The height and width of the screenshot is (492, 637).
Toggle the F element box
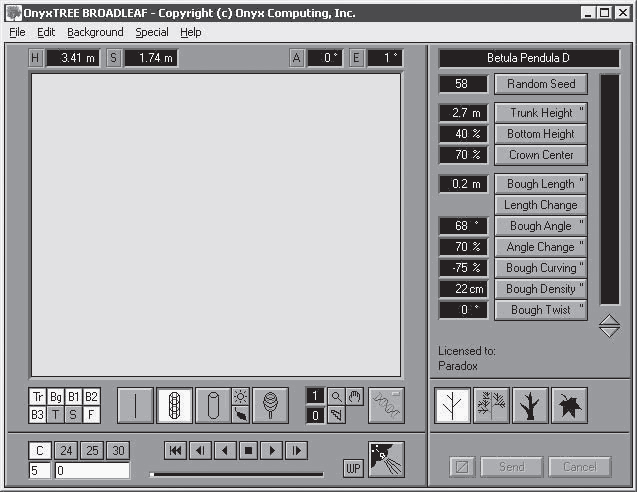pos(91,415)
